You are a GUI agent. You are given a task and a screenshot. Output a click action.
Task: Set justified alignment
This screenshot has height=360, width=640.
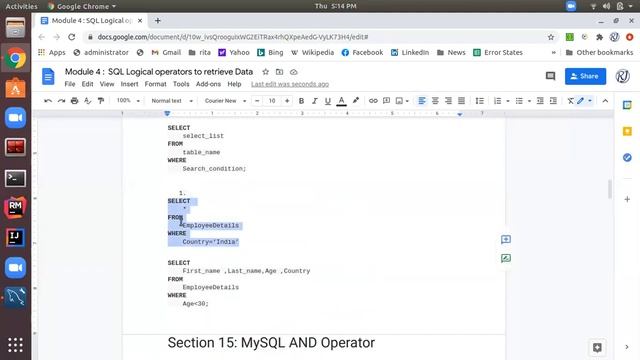point(461,101)
